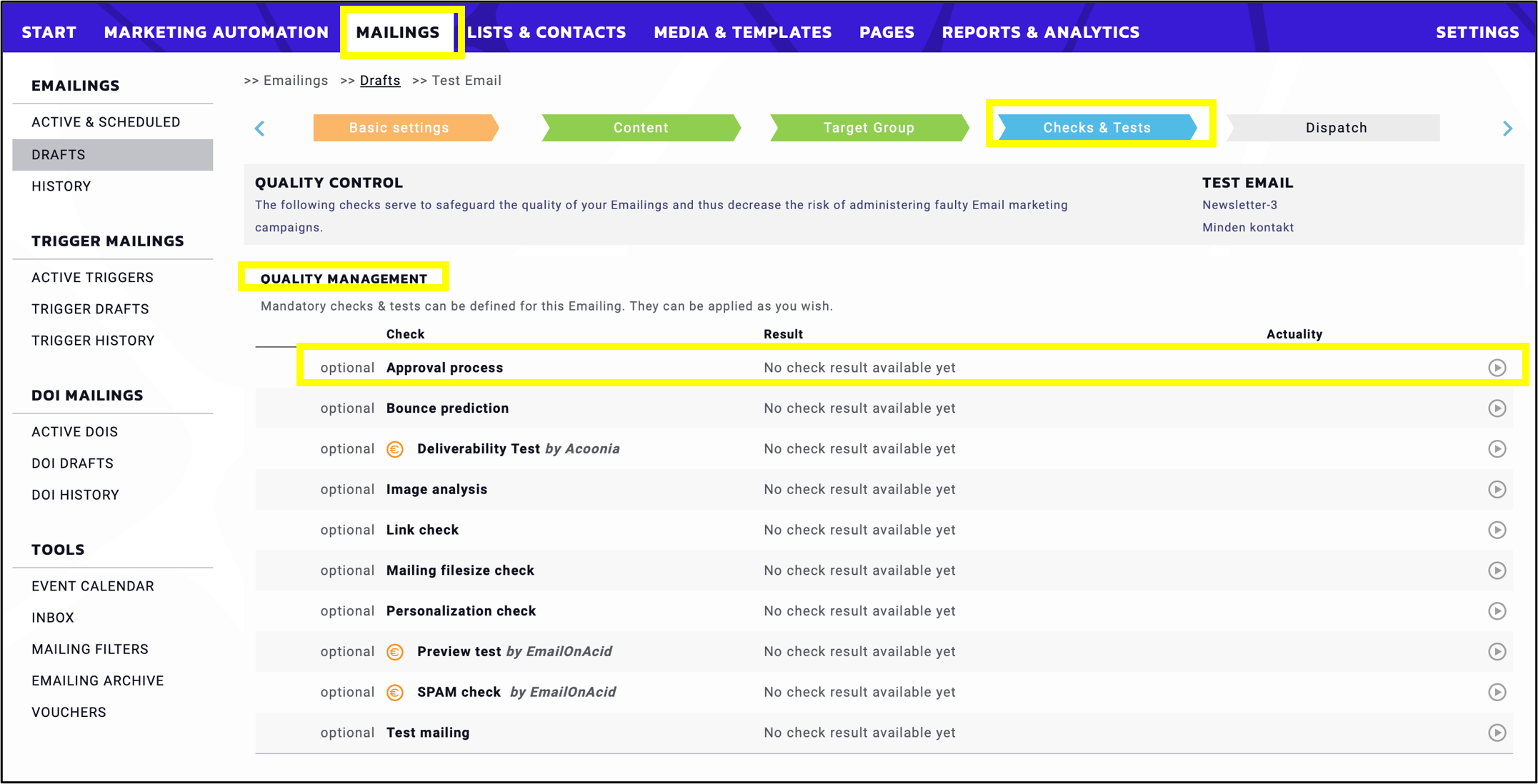Open the VOUCHERS tool

pos(69,713)
